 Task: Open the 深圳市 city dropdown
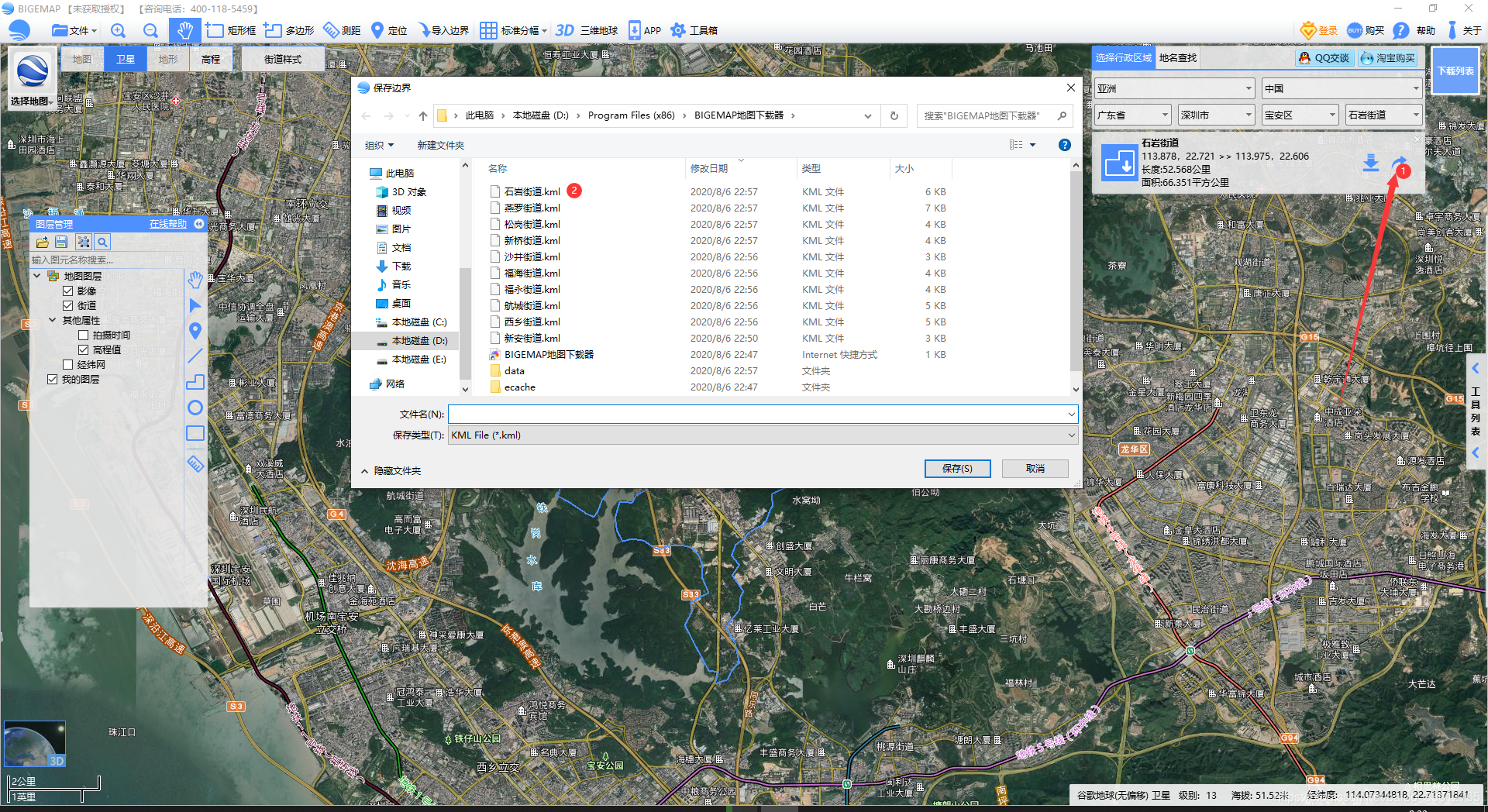coord(1217,115)
